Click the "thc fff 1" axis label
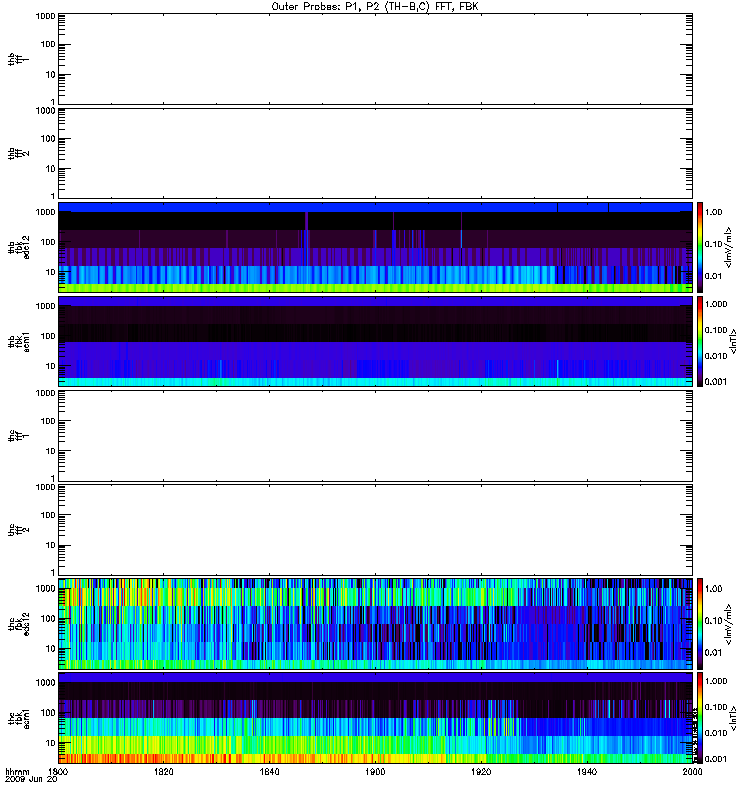This screenshot has width=750, height=800. 19,436
